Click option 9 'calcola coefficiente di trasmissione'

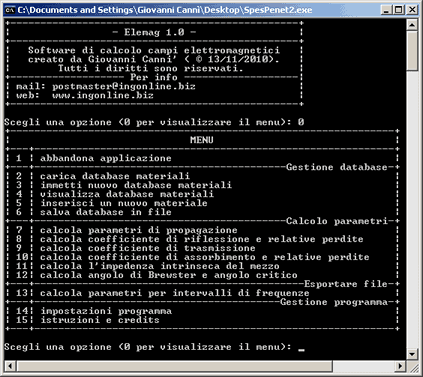coord(148,248)
